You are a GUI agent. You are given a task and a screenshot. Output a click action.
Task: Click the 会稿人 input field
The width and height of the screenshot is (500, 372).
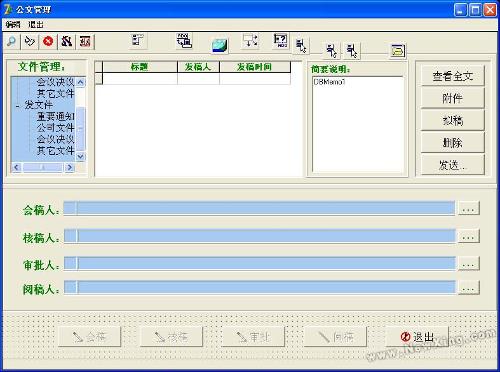click(259, 208)
